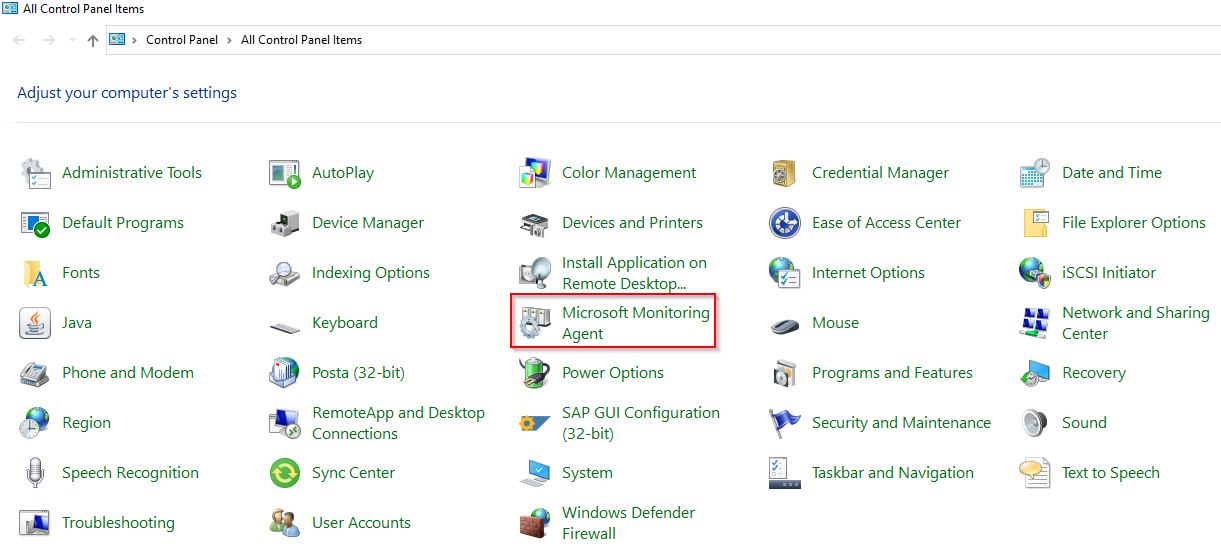Click the Color Management icon
Screen dimensions: 1221x554
[x=534, y=173]
